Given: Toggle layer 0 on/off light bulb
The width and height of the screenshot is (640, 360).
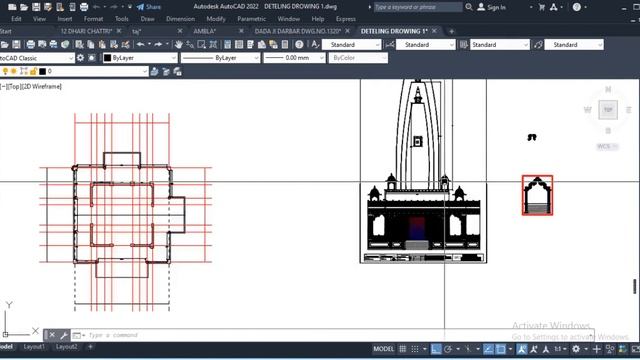Looking at the screenshot, I should (x=5, y=71).
